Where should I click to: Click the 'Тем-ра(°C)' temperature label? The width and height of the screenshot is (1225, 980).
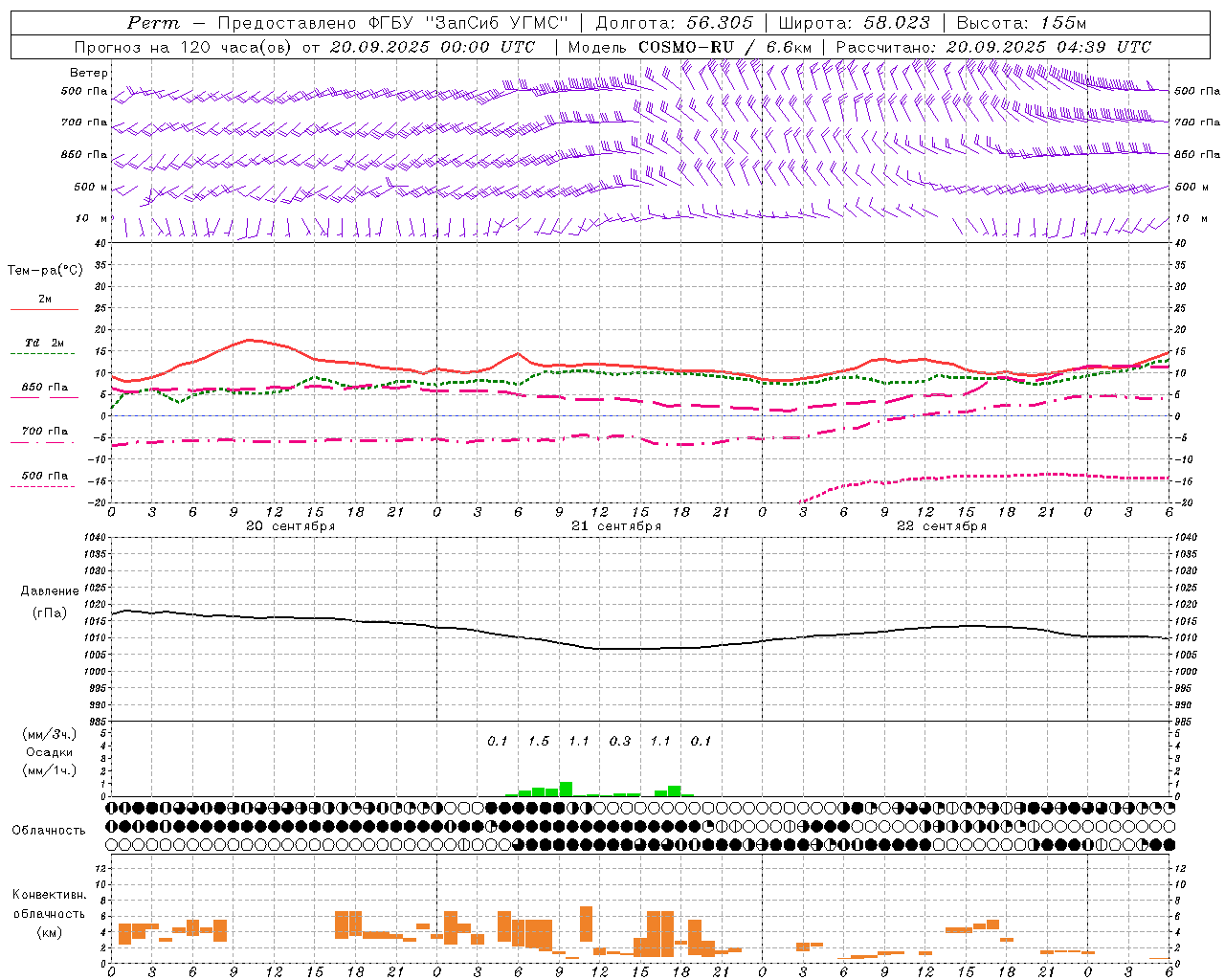coord(45,271)
